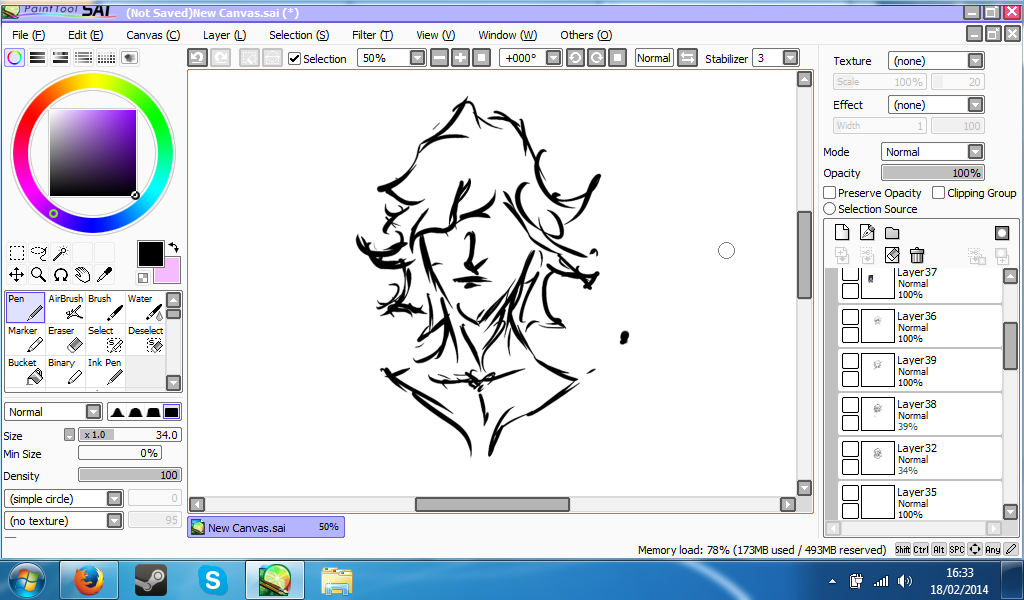The image size is (1024, 600).
Task: Open the Window menu
Action: pyautogui.click(x=507, y=35)
